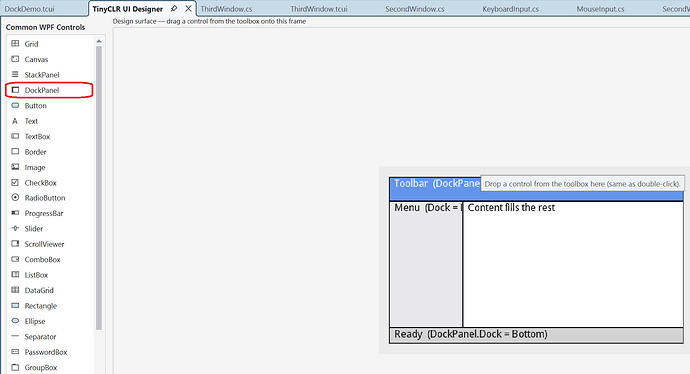
Task: Click the Button label in toolbox
Action: click(35, 106)
